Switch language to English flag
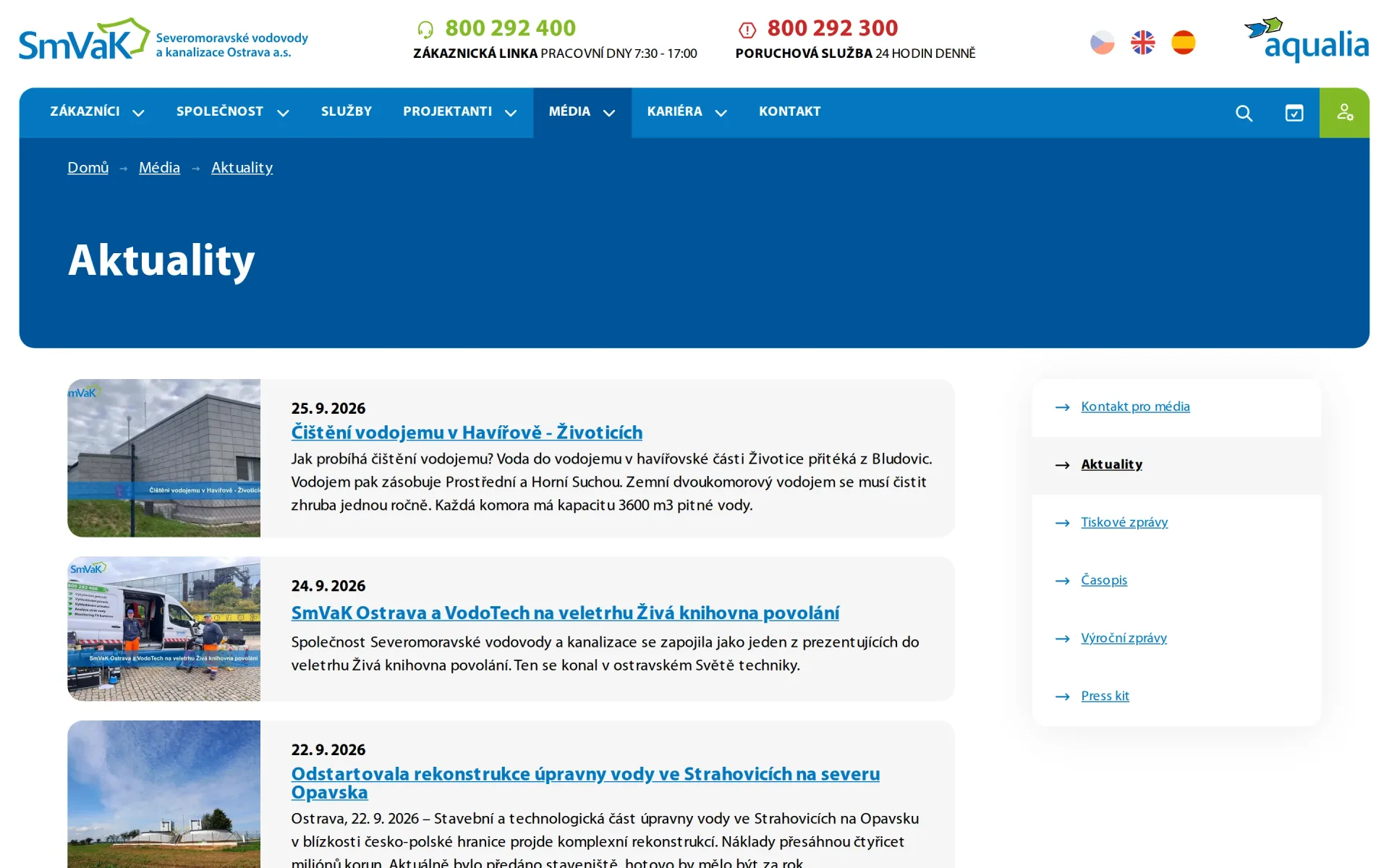The image size is (1389, 868). pyautogui.click(x=1143, y=43)
